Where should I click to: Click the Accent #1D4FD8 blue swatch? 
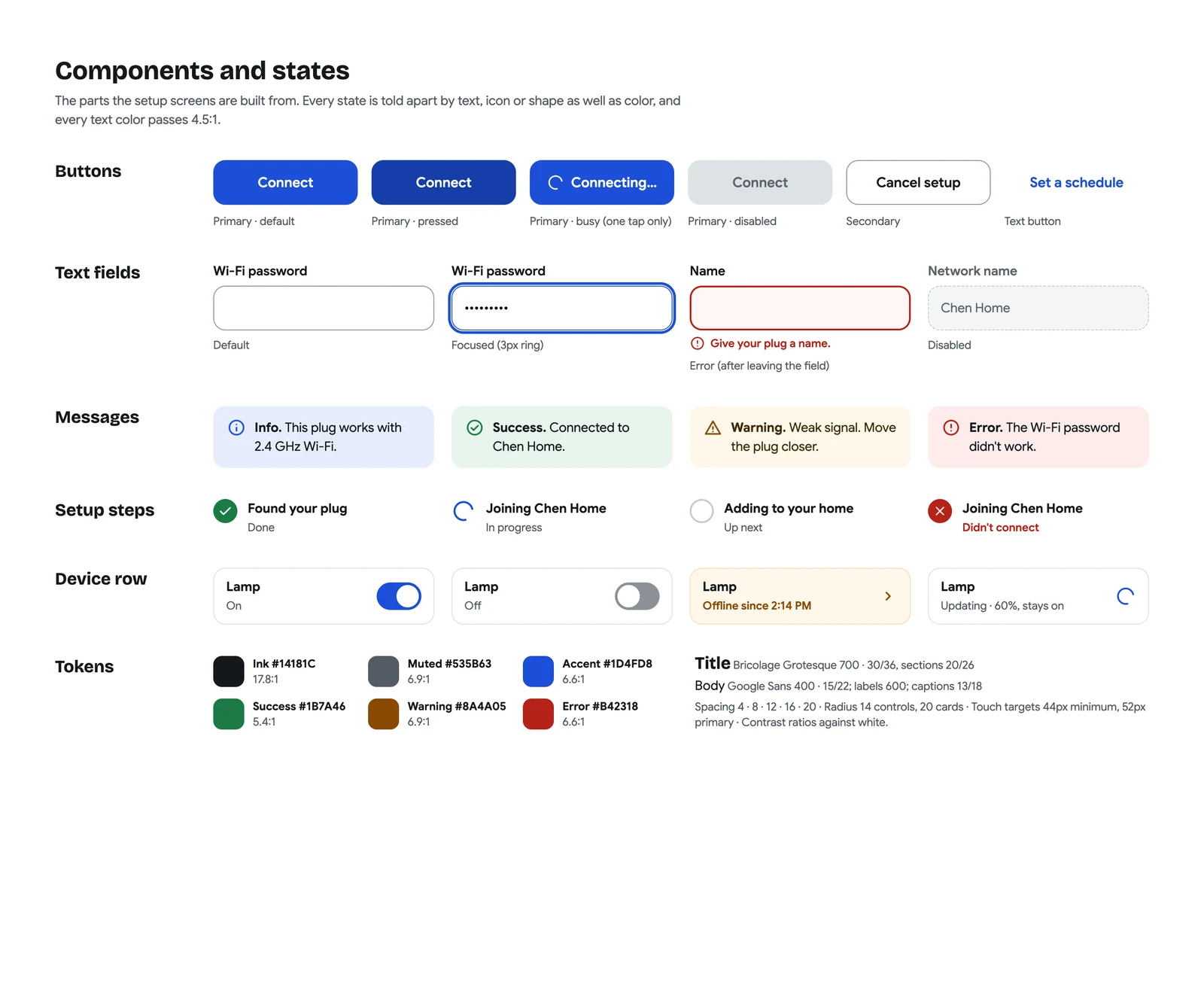tap(538, 671)
